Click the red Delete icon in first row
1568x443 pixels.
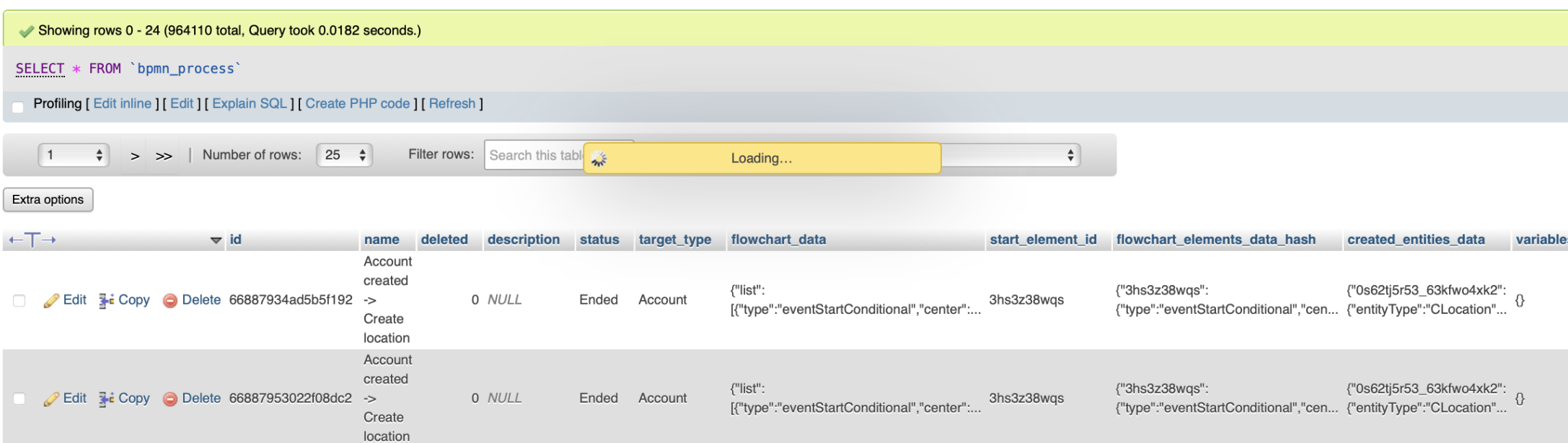(170, 301)
